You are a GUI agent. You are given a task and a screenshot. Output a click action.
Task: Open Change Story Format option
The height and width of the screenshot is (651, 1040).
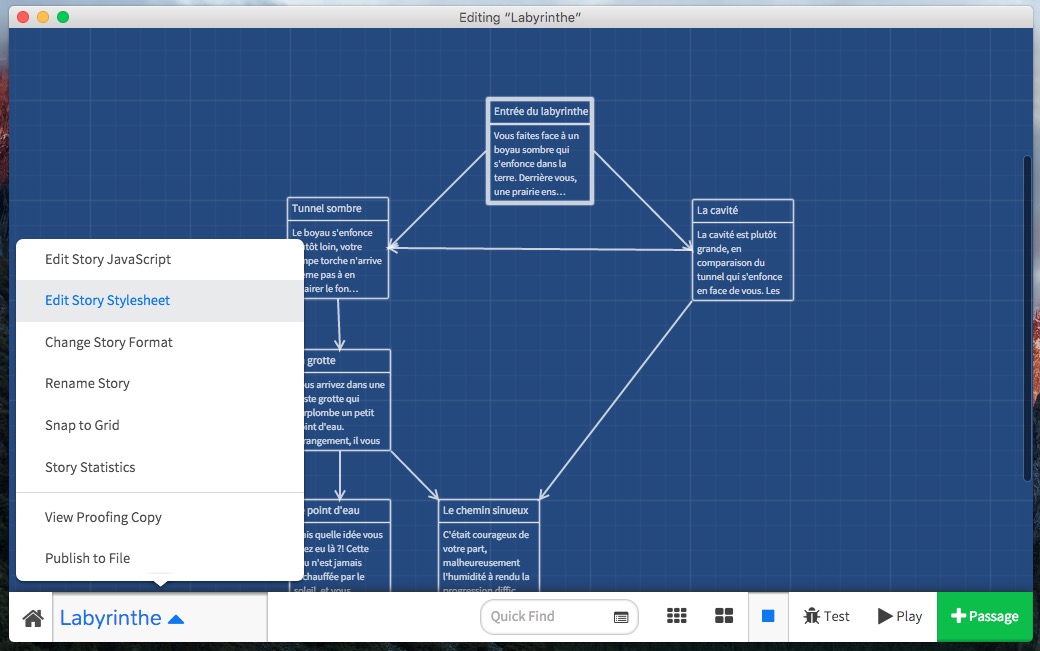tap(109, 342)
